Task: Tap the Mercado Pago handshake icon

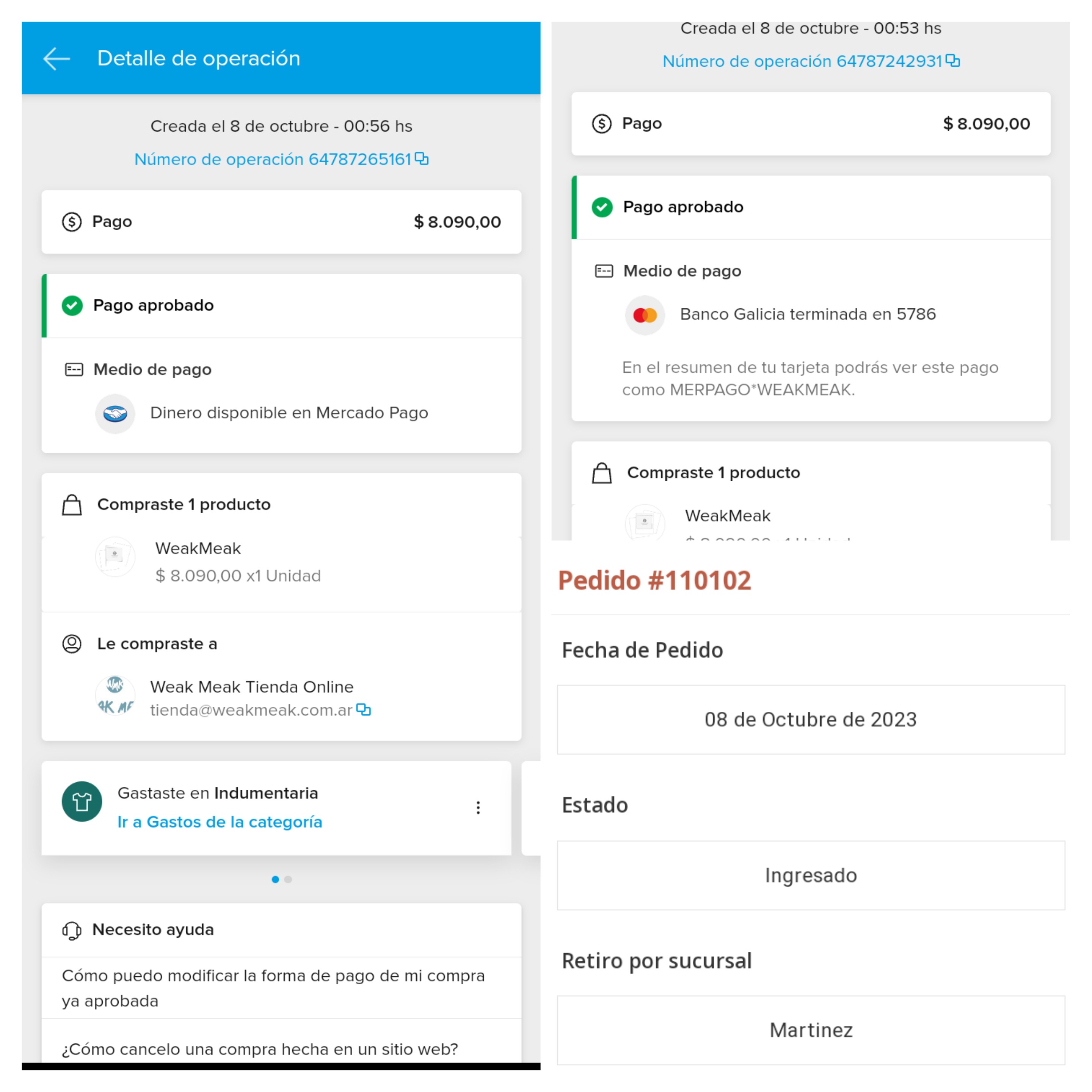Action: pos(115,414)
